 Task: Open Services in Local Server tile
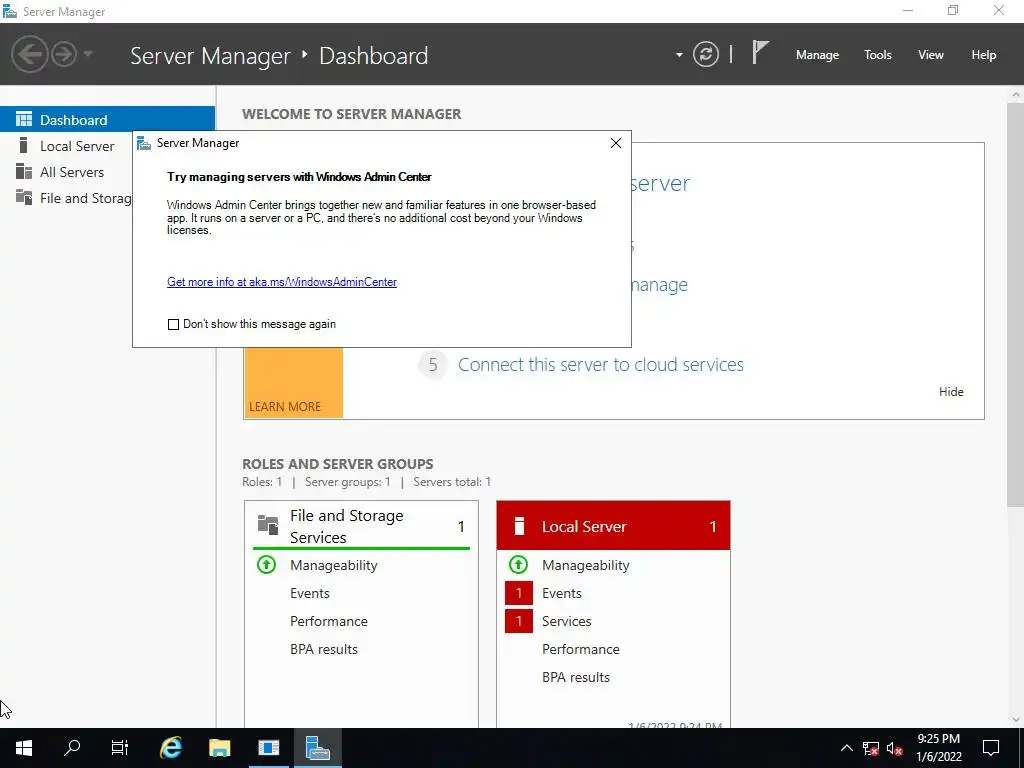[x=566, y=622]
